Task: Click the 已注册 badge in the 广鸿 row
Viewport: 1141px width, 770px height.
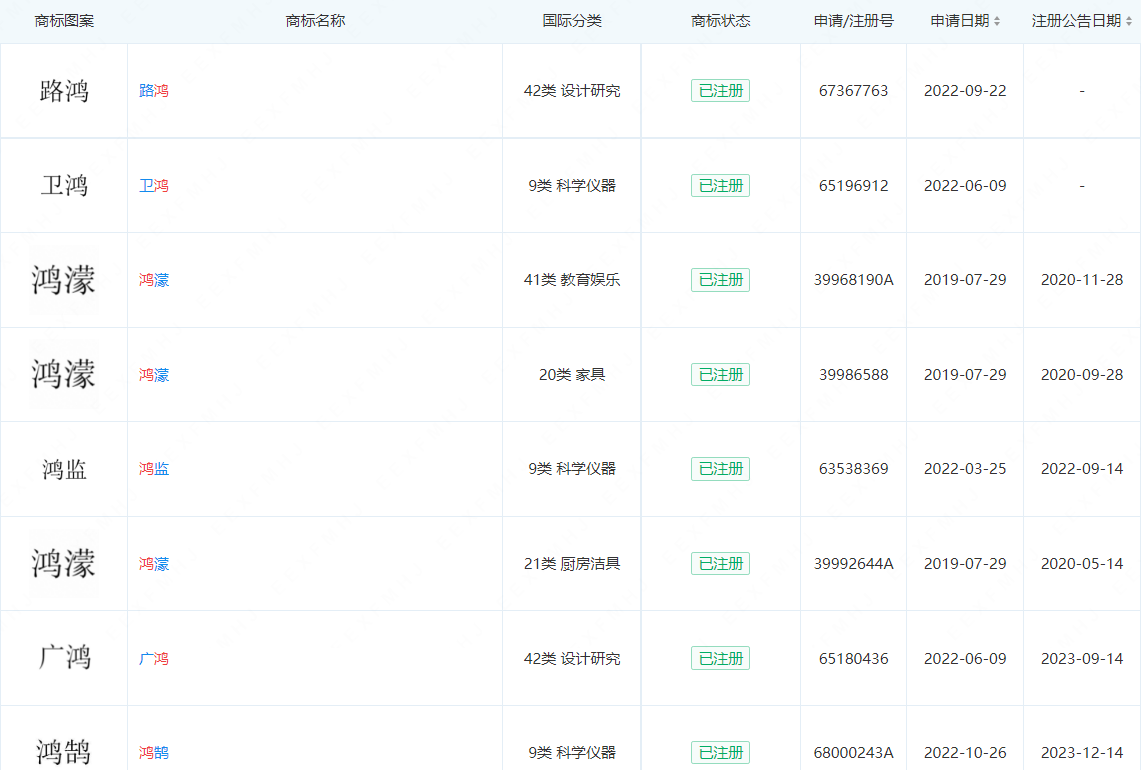Action: (720, 659)
